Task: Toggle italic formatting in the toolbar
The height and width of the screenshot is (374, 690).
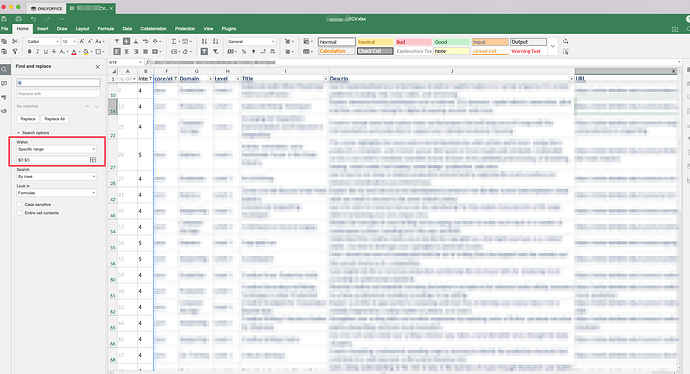Action: [x=37, y=51]
